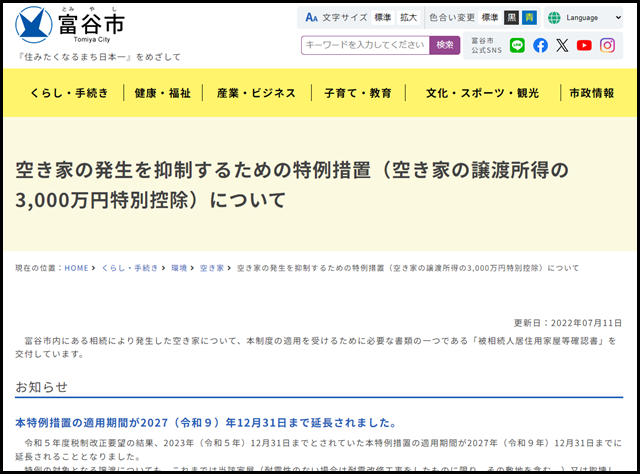Open the 子育て・教育 menu
Viewport: 640px width, 474px height.
click(358, 93)
